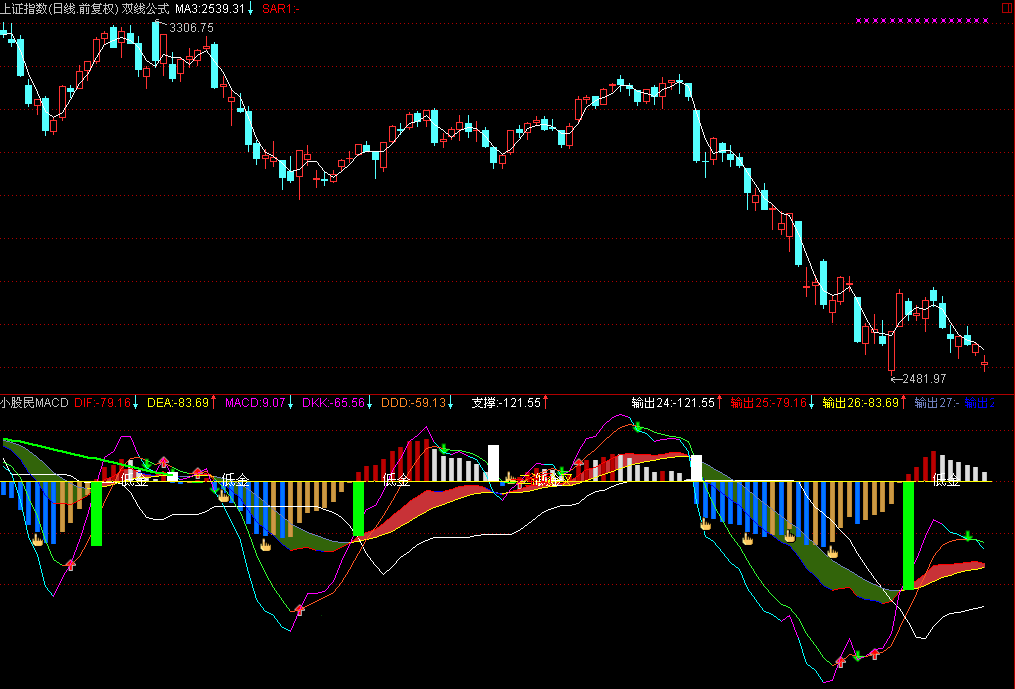The width and height of the screenshot is (1015, 689).
Task: Click the DIF:-79.16 value
Action: pyautogui.click(x=102, y=403)
